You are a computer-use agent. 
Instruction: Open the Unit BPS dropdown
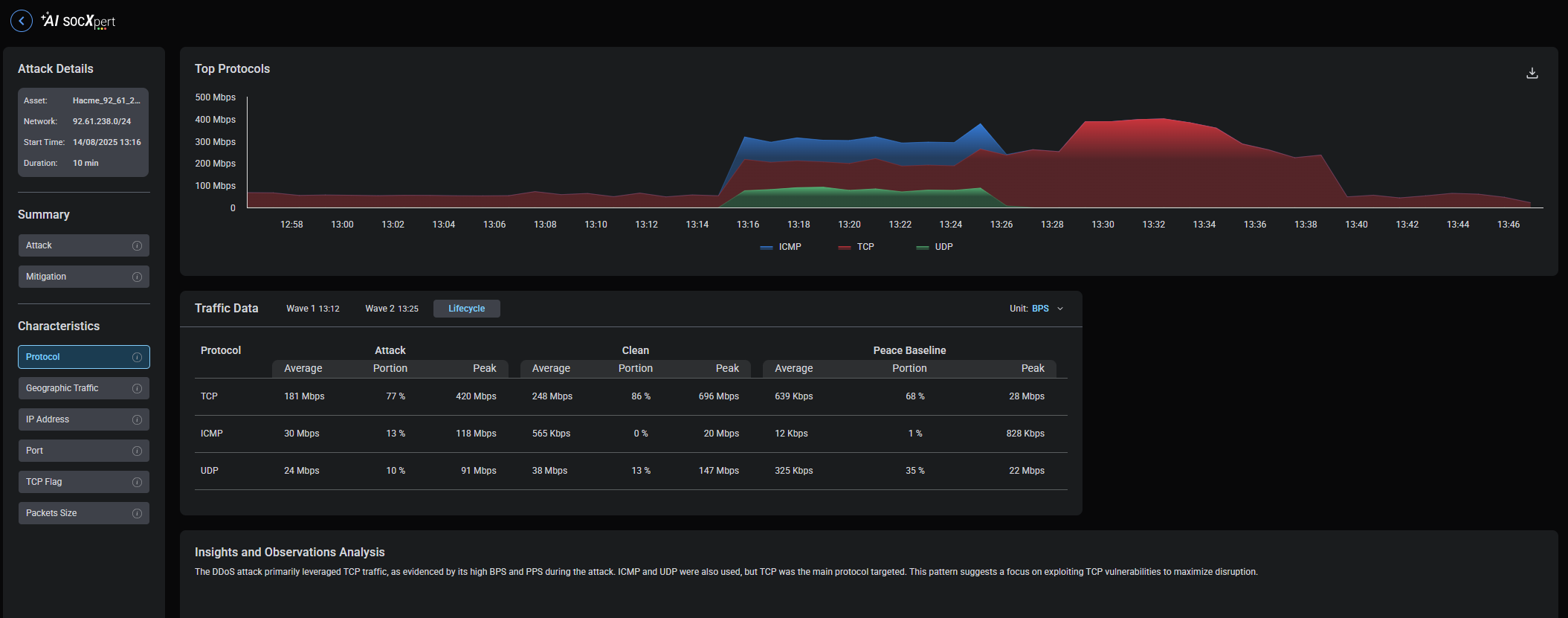[x=1039, y=309]
